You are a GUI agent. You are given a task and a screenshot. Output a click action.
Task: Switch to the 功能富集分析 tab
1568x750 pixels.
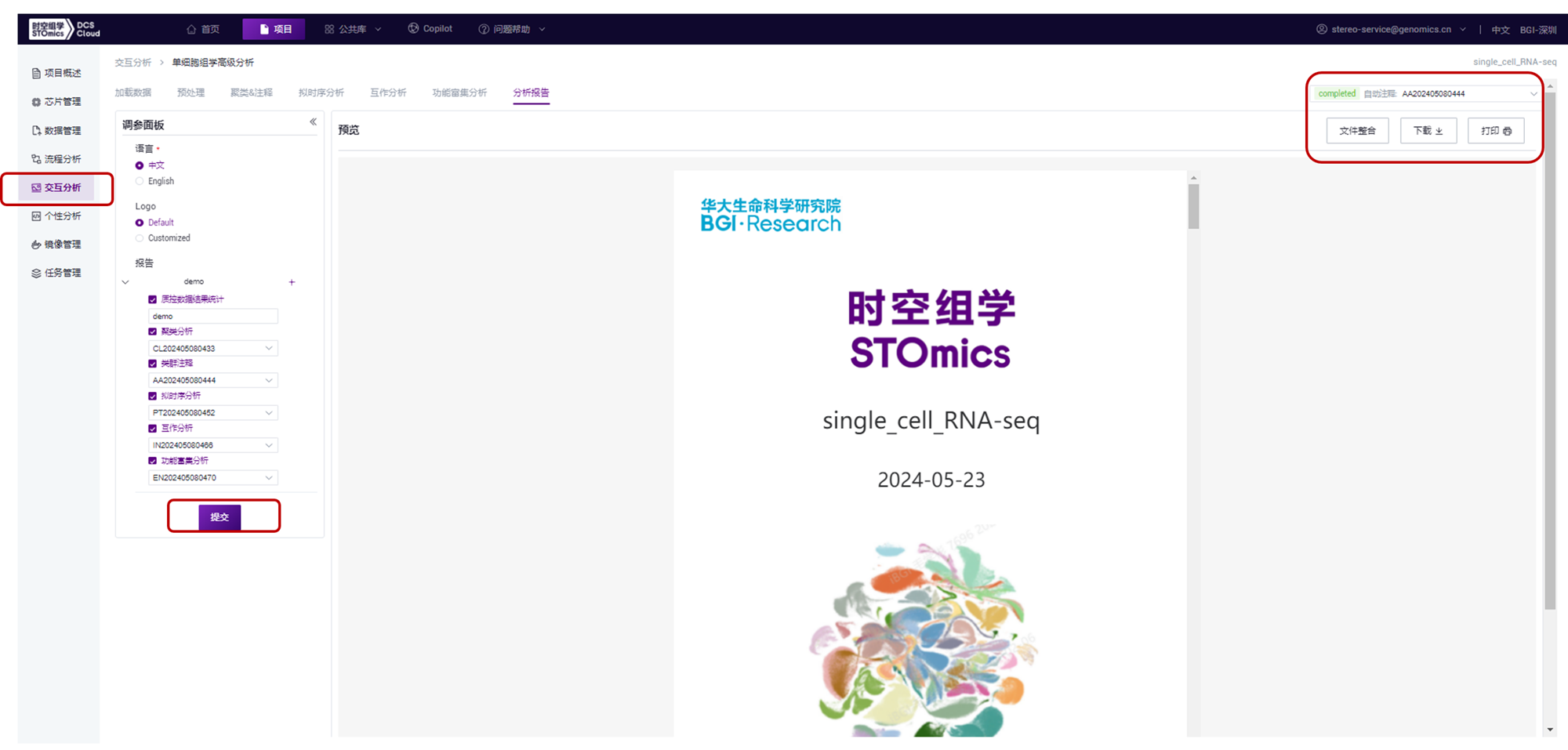click(x=459, y=92)
